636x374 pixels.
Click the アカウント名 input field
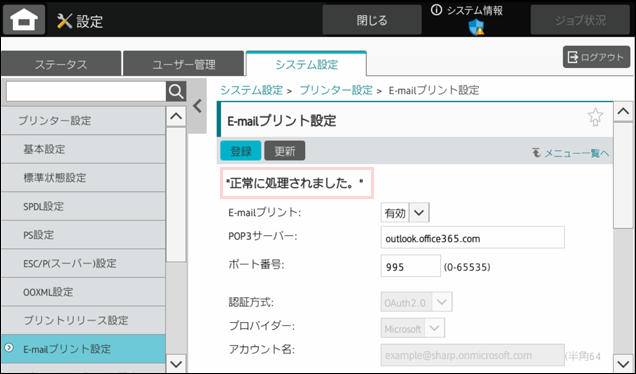(x=473, y=355)
